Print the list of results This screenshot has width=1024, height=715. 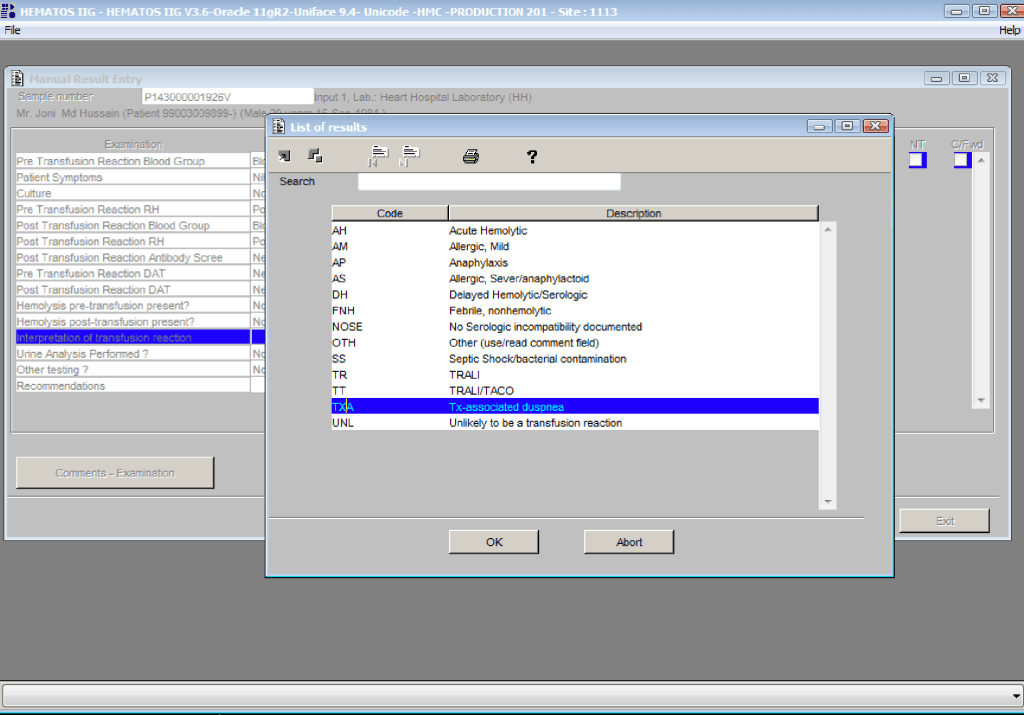(x=471, y=156)
